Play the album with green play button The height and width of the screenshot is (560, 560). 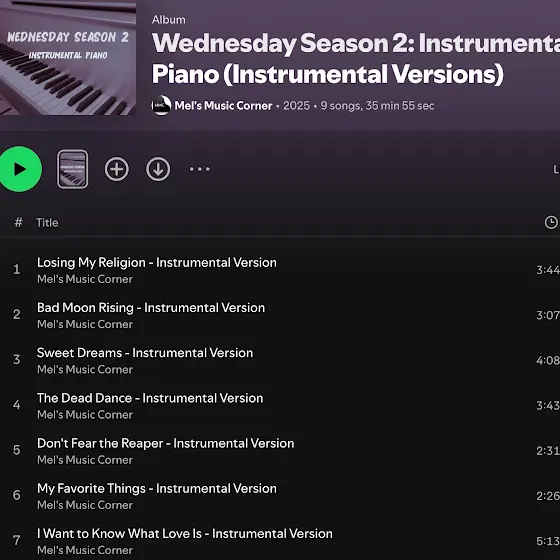pyautogui.click(x=20, y=169)
